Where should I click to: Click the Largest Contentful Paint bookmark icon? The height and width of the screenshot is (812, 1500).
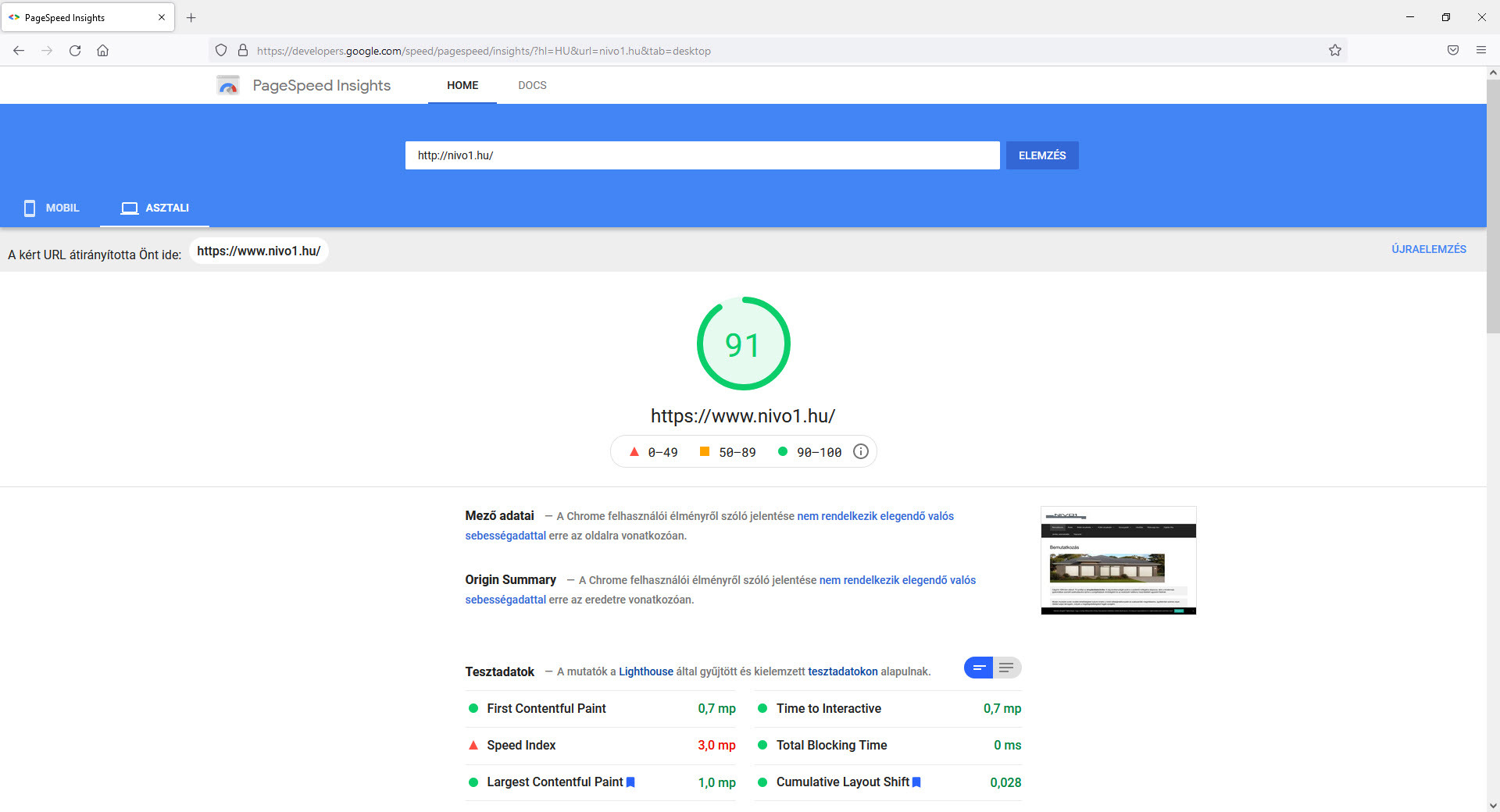point(630,782)
